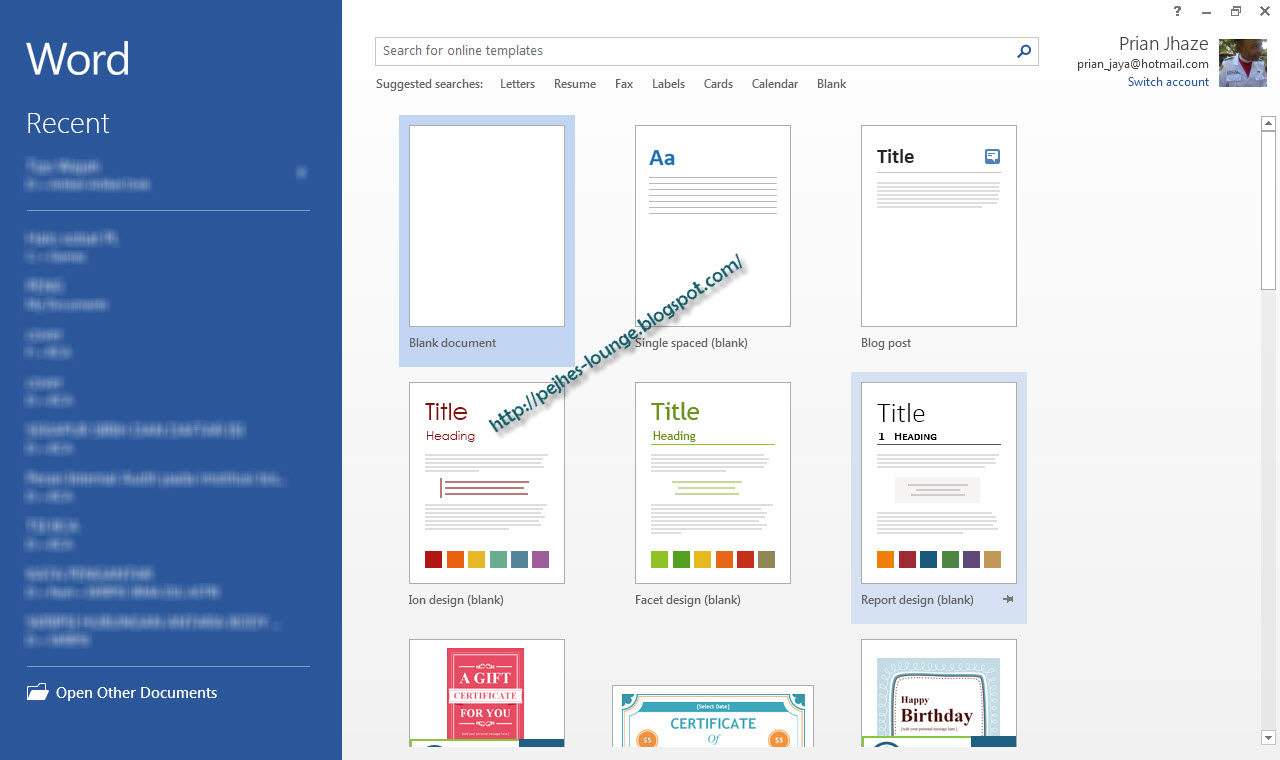Image resolution: width=1280 pixels, height=760 pixels.
Task: Select the Calendar suggested search
Action: pos(775,84)
